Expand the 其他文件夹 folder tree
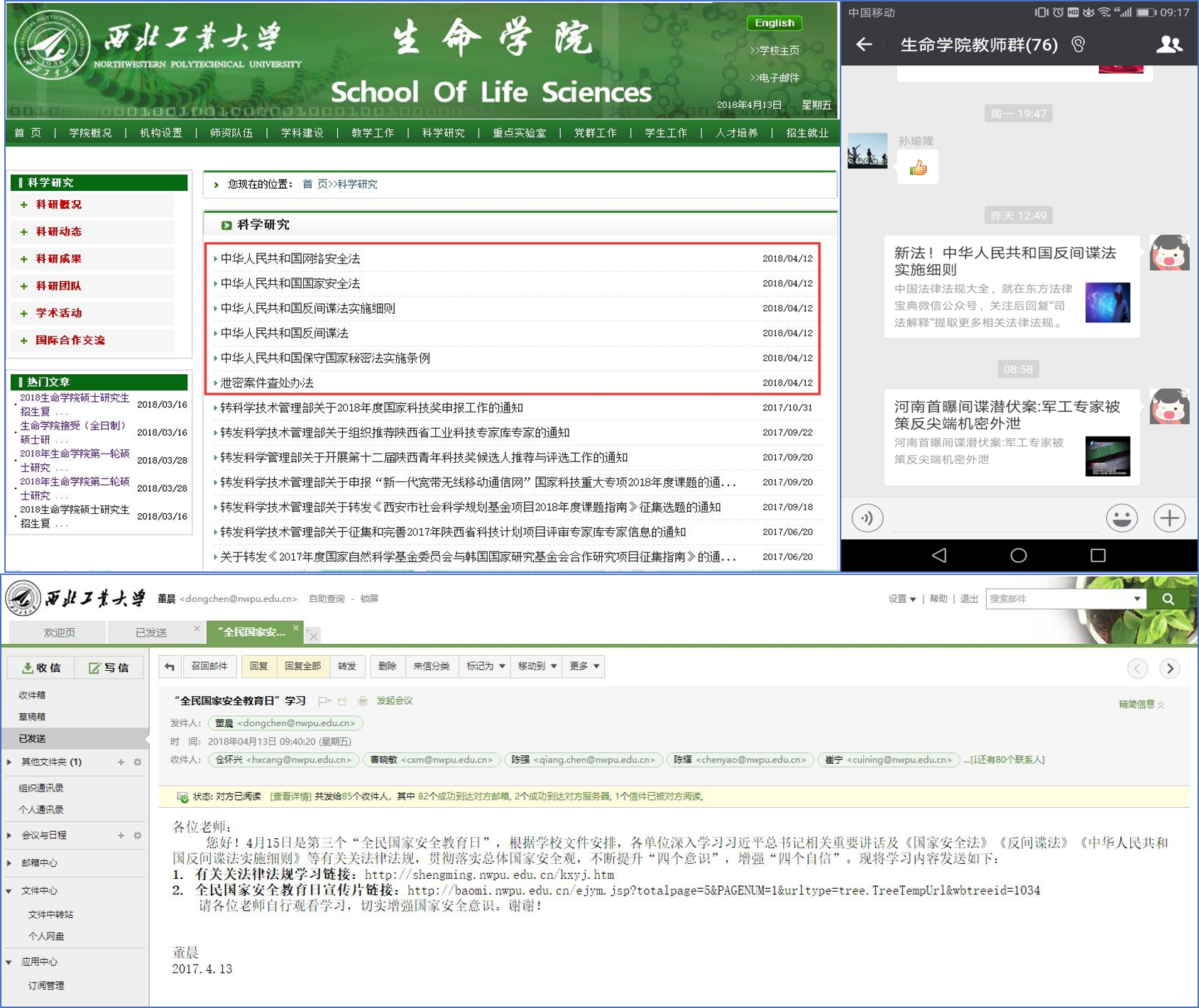The width and height of the screenshot is (1199, 1008). click(x=9, y=762)
